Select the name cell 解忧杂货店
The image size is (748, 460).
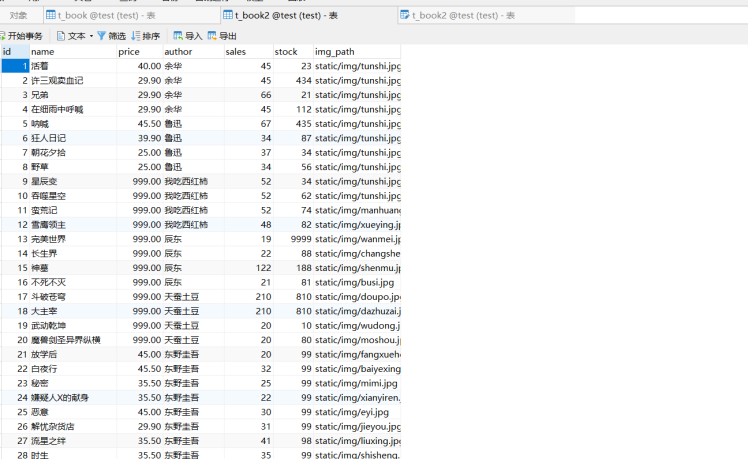tap(73, 426)
